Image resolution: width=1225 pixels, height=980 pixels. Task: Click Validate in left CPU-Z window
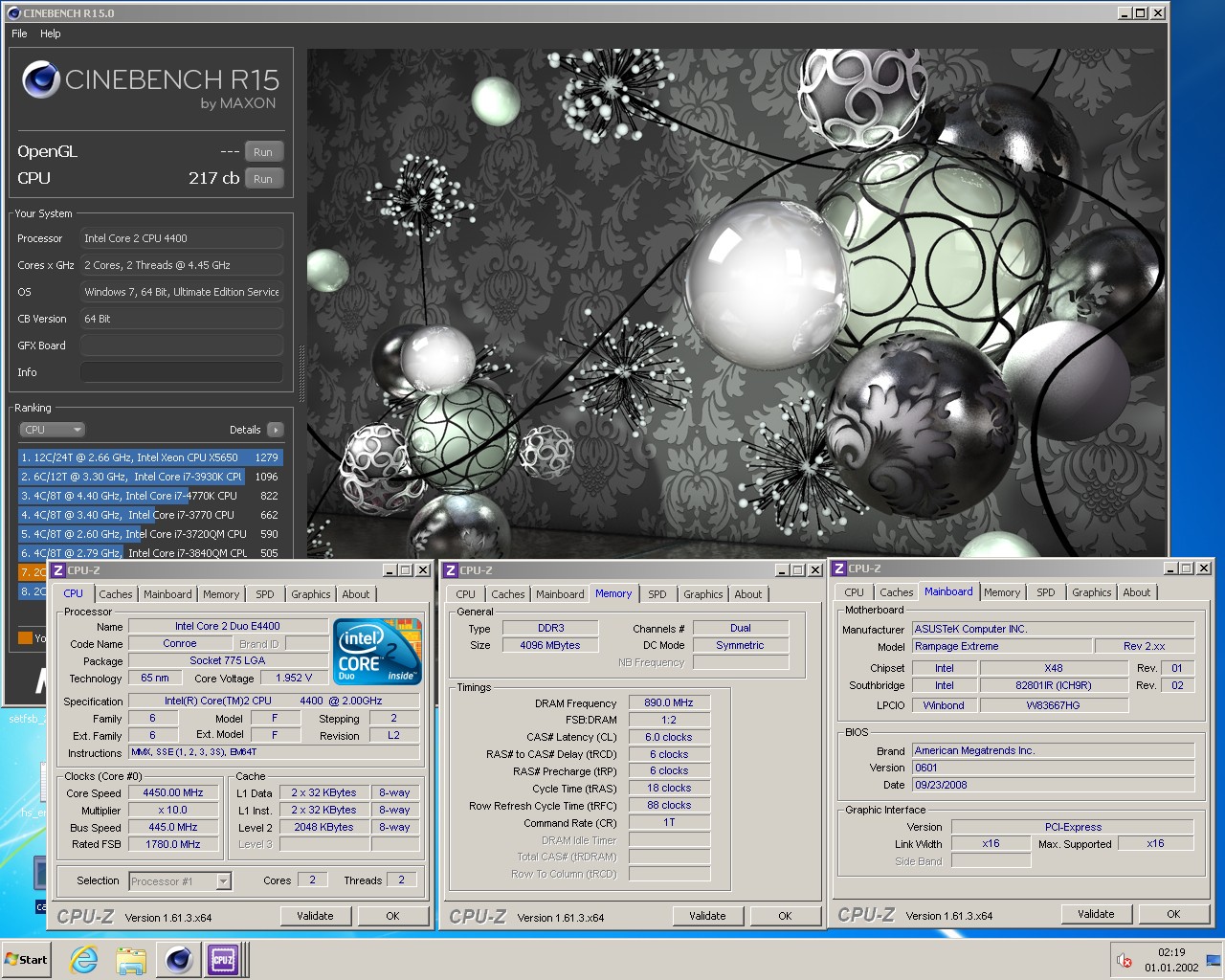pyautogui.click(x=315, y=916)
